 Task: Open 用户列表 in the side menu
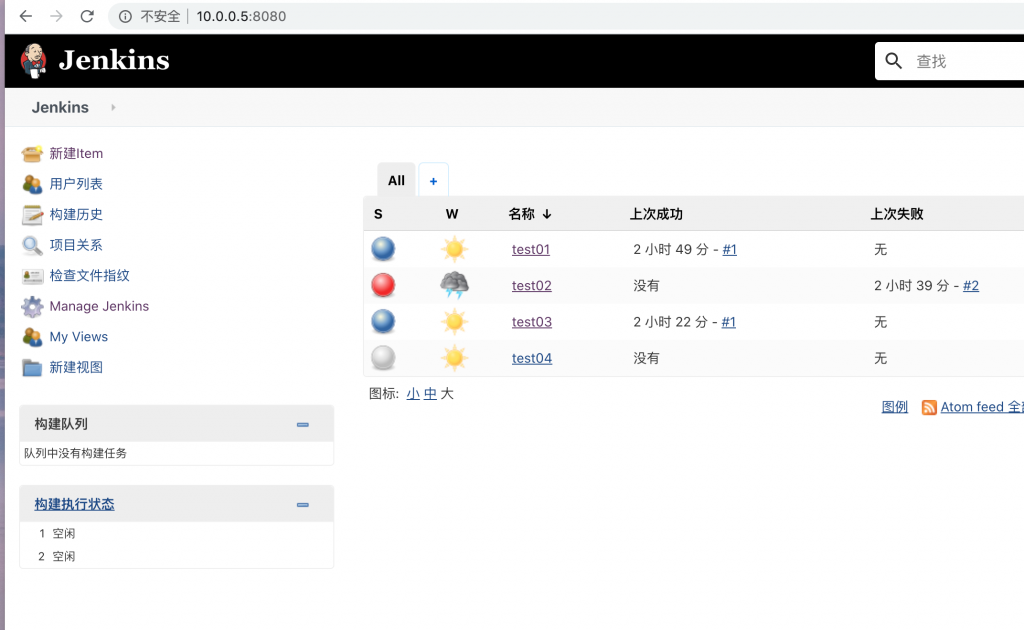click(x=76, y=184)
